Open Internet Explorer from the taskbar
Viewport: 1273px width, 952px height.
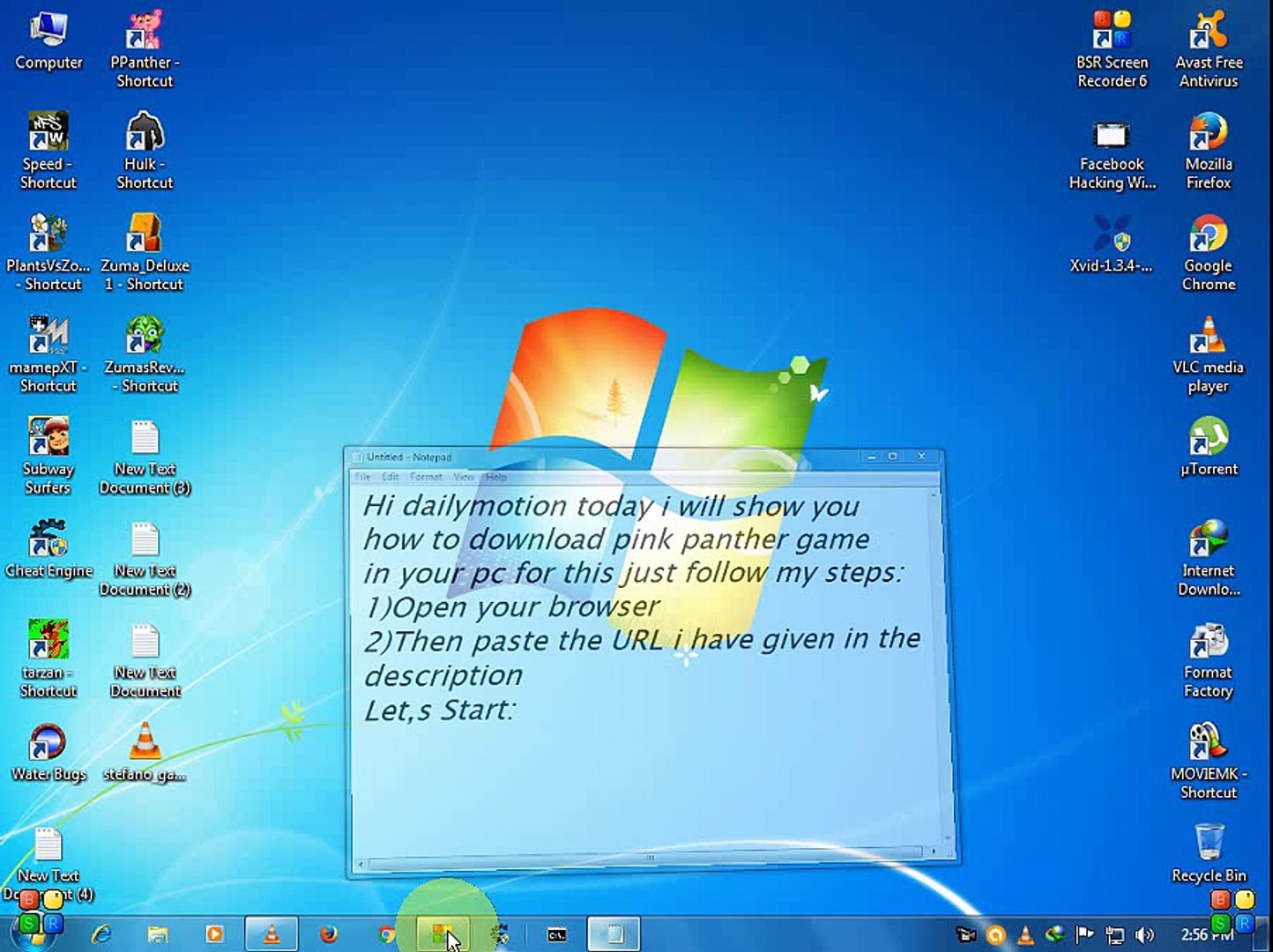[102, 934]
